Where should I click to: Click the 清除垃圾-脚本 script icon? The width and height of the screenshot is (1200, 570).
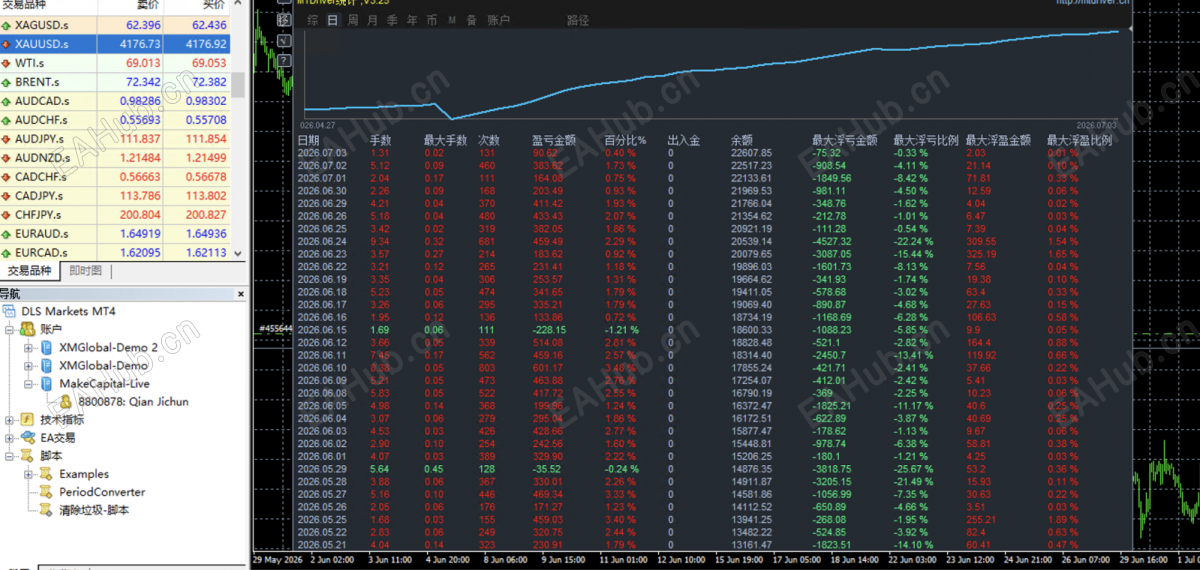(46, 510)
